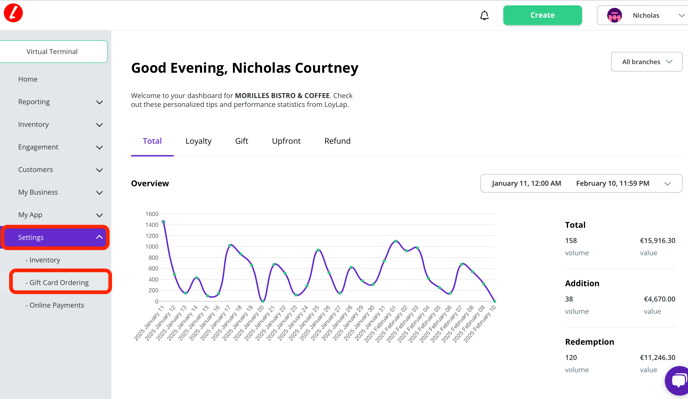Click the green Create button
The image size is (688, 399).
click(x=542, y=15)
